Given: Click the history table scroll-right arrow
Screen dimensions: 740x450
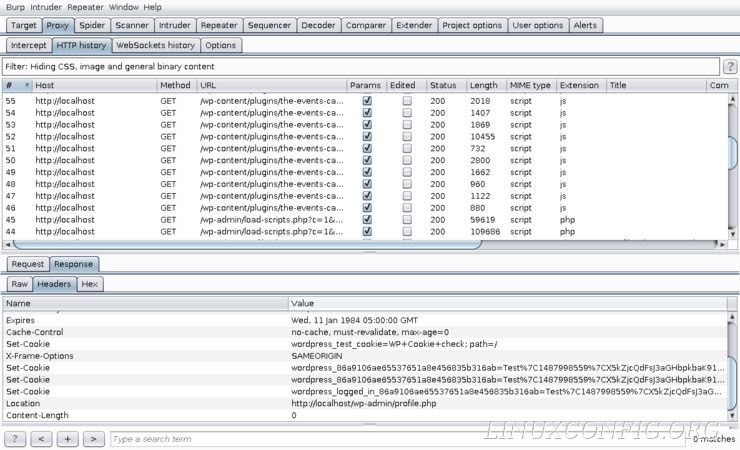Looking at the screenshot, I should 722,244.
